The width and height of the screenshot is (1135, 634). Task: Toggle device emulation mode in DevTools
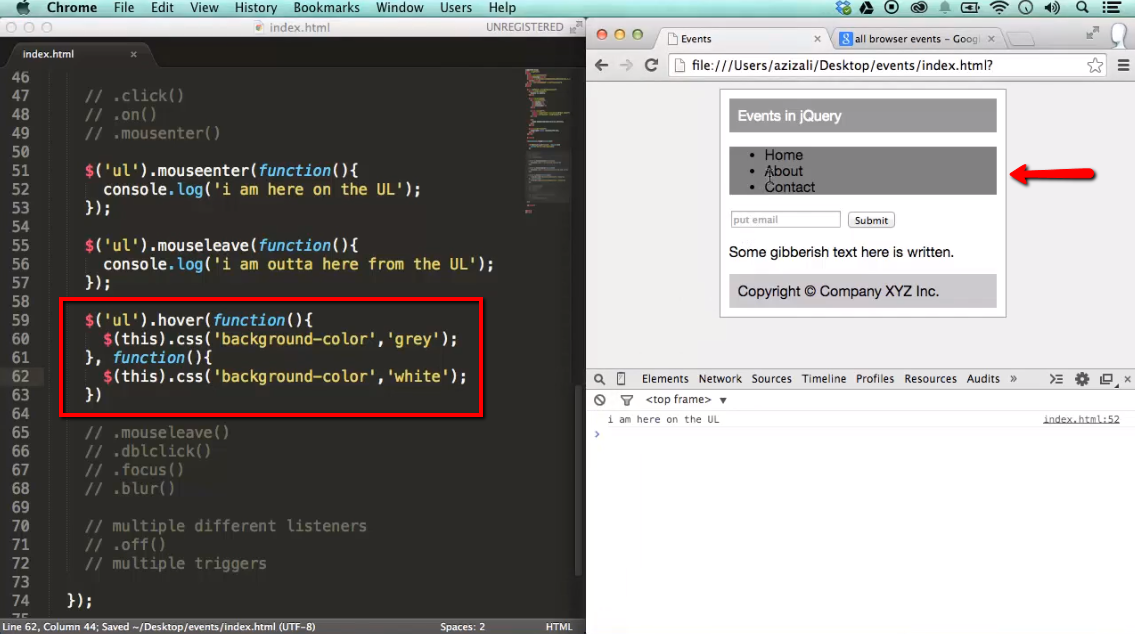tap(621, 379)
